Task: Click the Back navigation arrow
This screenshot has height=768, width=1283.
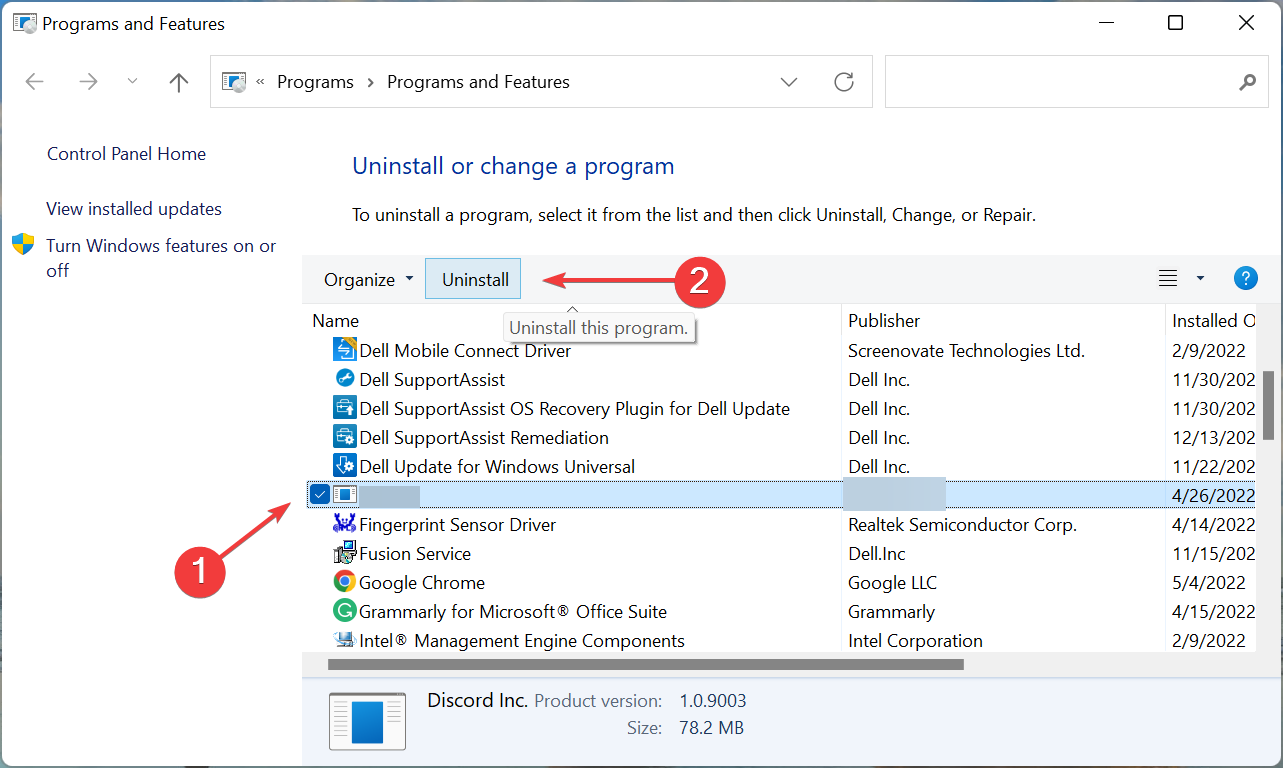Action: coord(35,82)
